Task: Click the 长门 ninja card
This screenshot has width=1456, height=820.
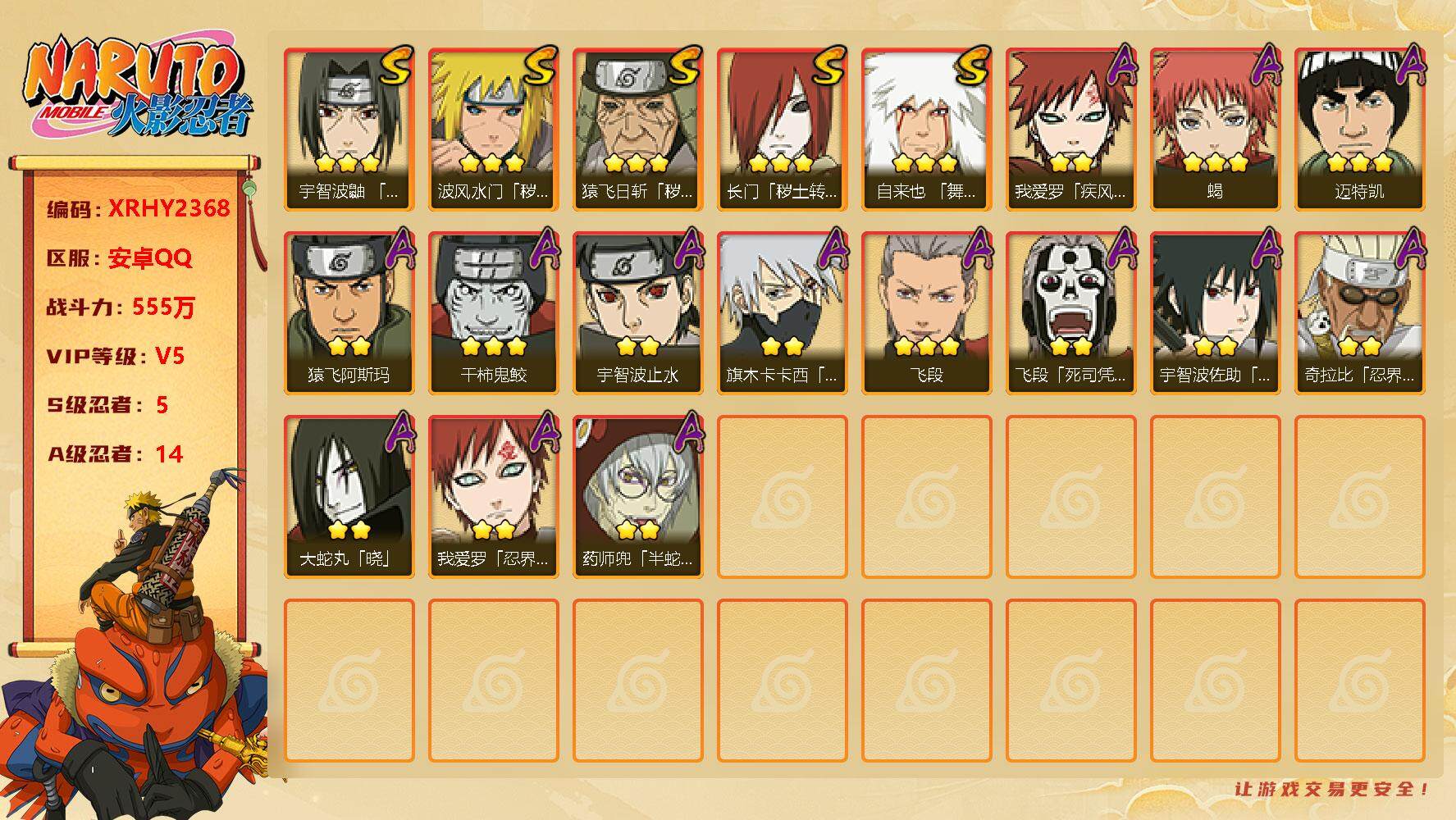Action: coord(782,130)
